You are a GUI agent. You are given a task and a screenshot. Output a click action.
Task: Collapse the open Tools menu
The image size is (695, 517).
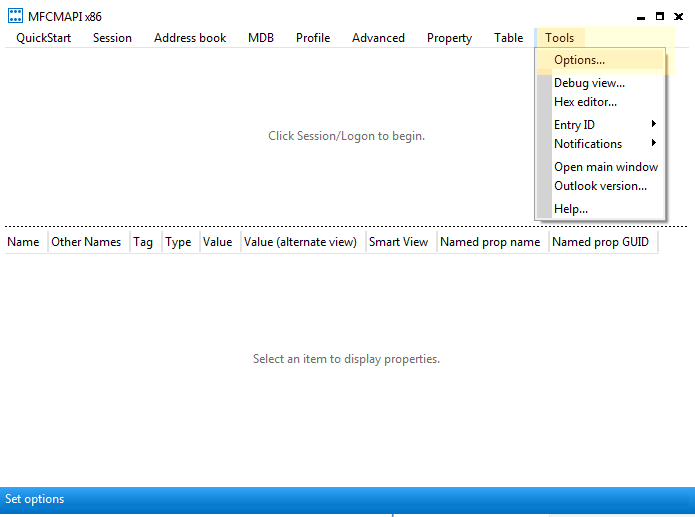(559, 38)
